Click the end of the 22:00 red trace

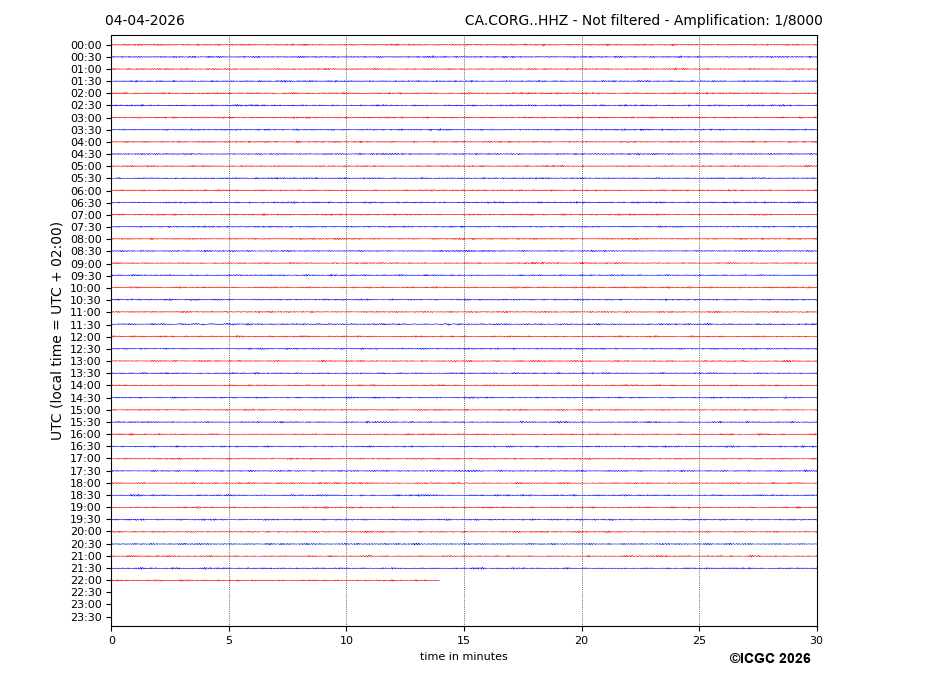tap(439, 580)
